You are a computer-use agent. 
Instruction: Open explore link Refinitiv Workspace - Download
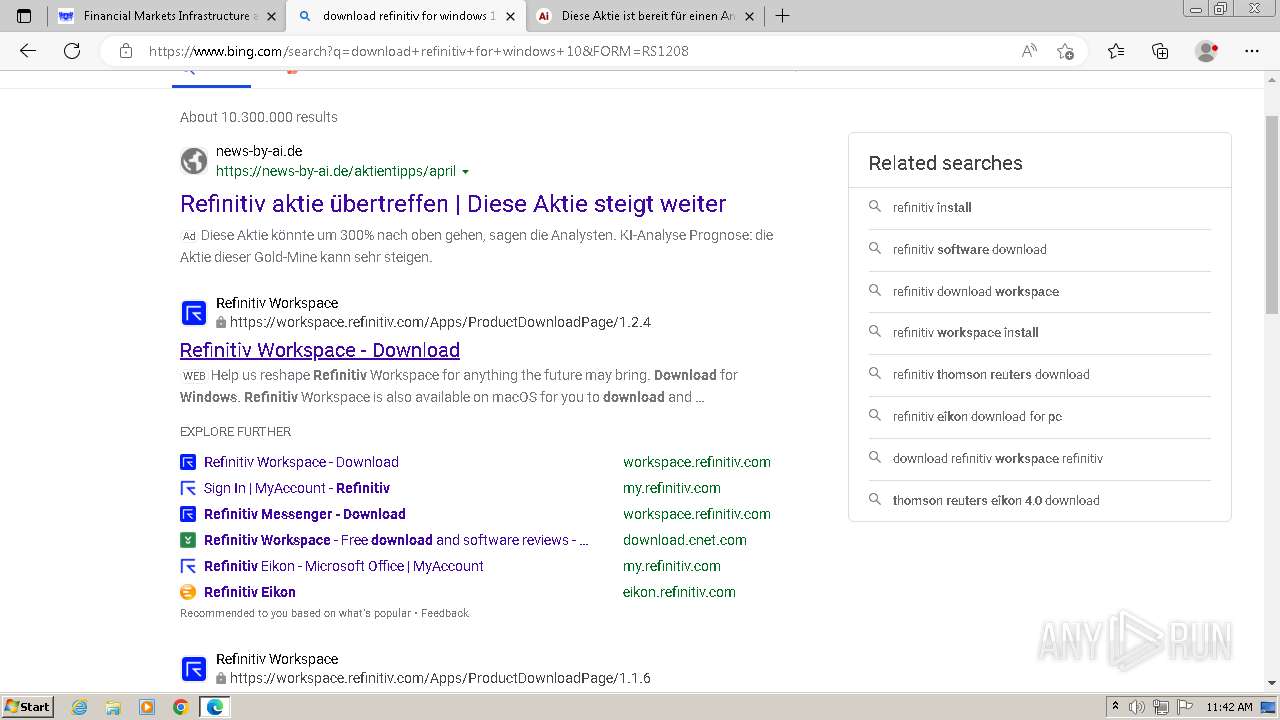point(301,462)
